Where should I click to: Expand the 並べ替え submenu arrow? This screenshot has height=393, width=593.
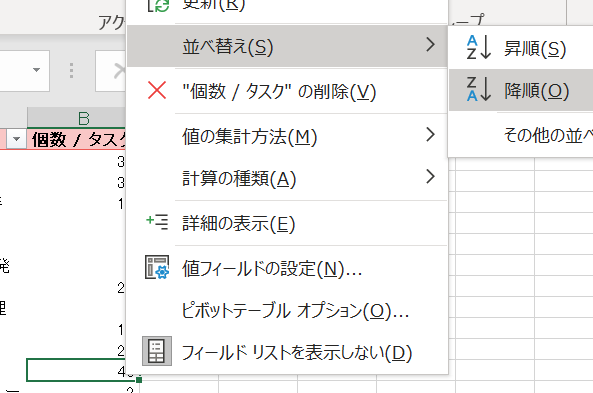point(430,45)
